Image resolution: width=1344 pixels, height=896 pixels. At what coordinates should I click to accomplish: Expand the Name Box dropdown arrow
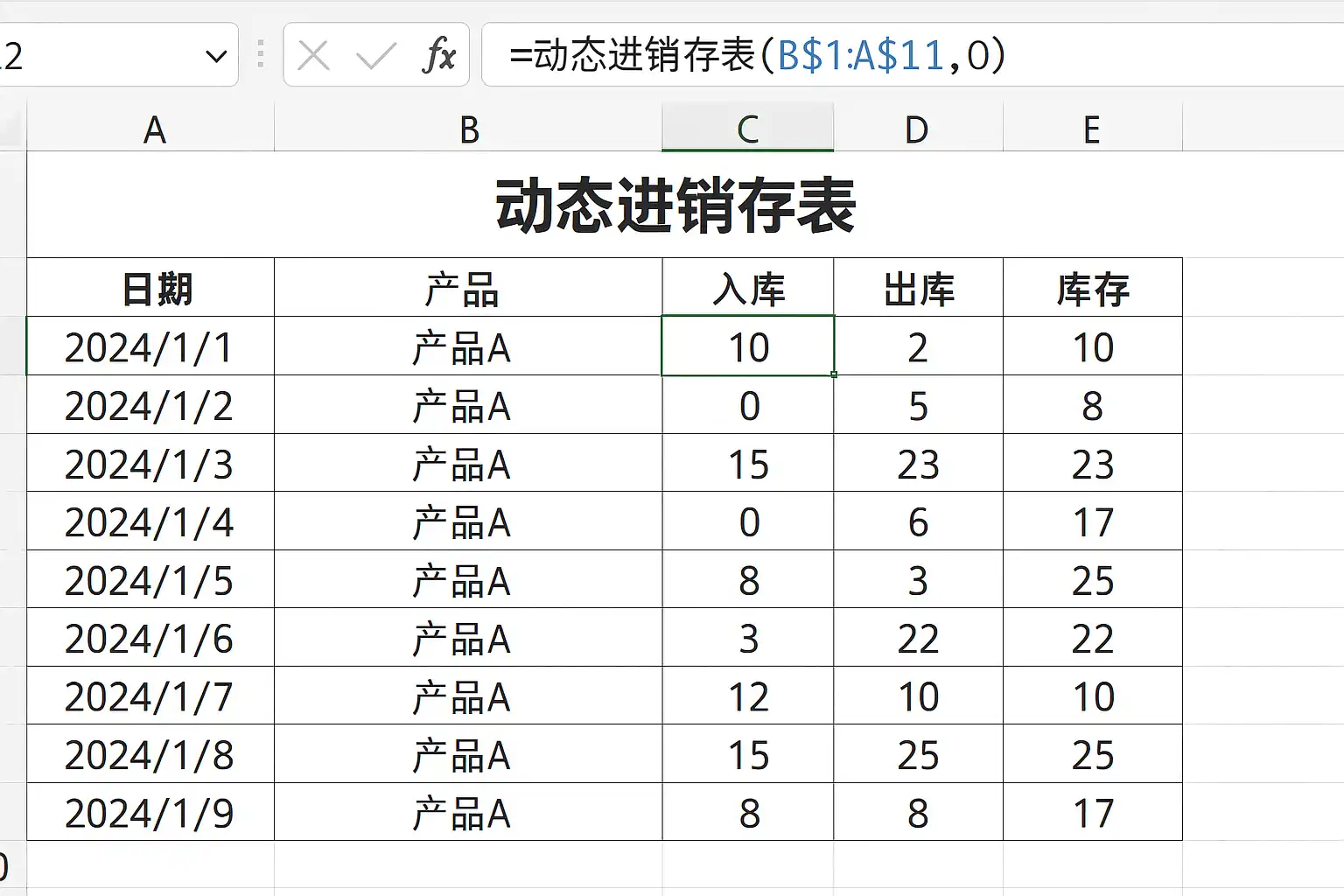215,57
